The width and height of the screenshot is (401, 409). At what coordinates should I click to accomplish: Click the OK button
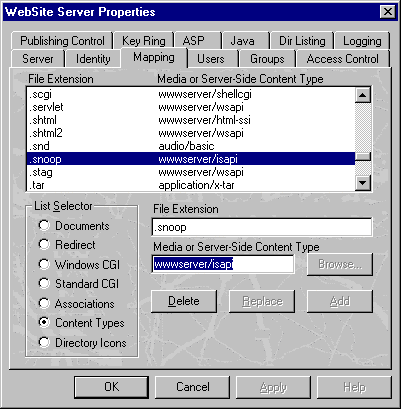tap(111, 387)
